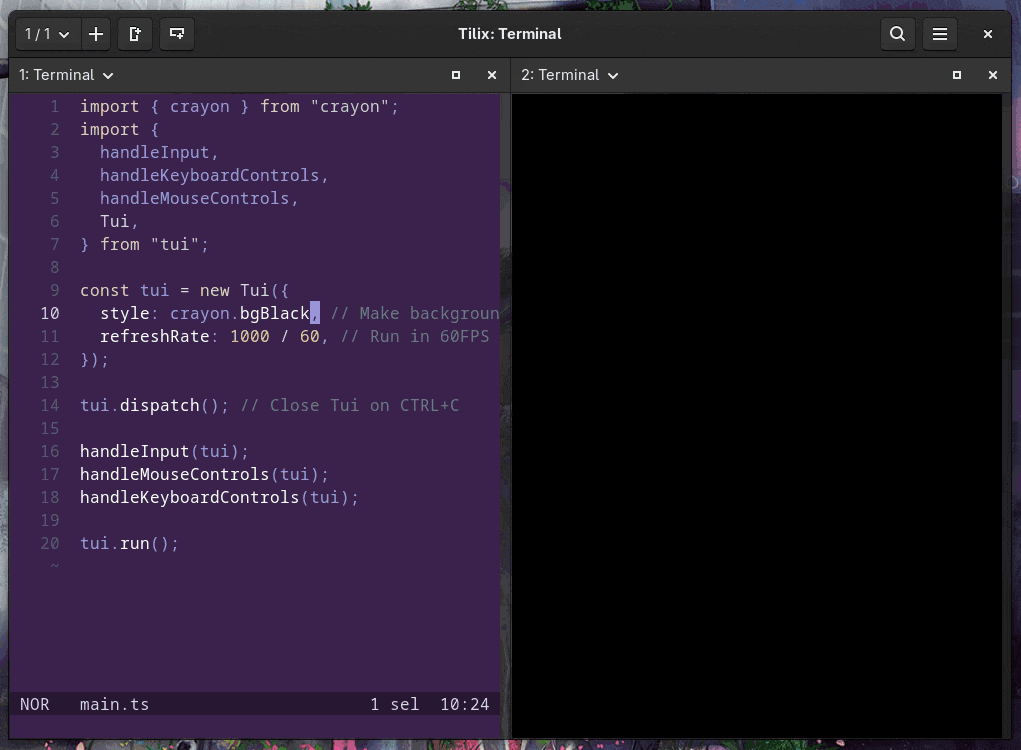Open the hamburger main menu
Image resolution: width=1021 pixels, height=750 pixels.
[x=940, y=34]
